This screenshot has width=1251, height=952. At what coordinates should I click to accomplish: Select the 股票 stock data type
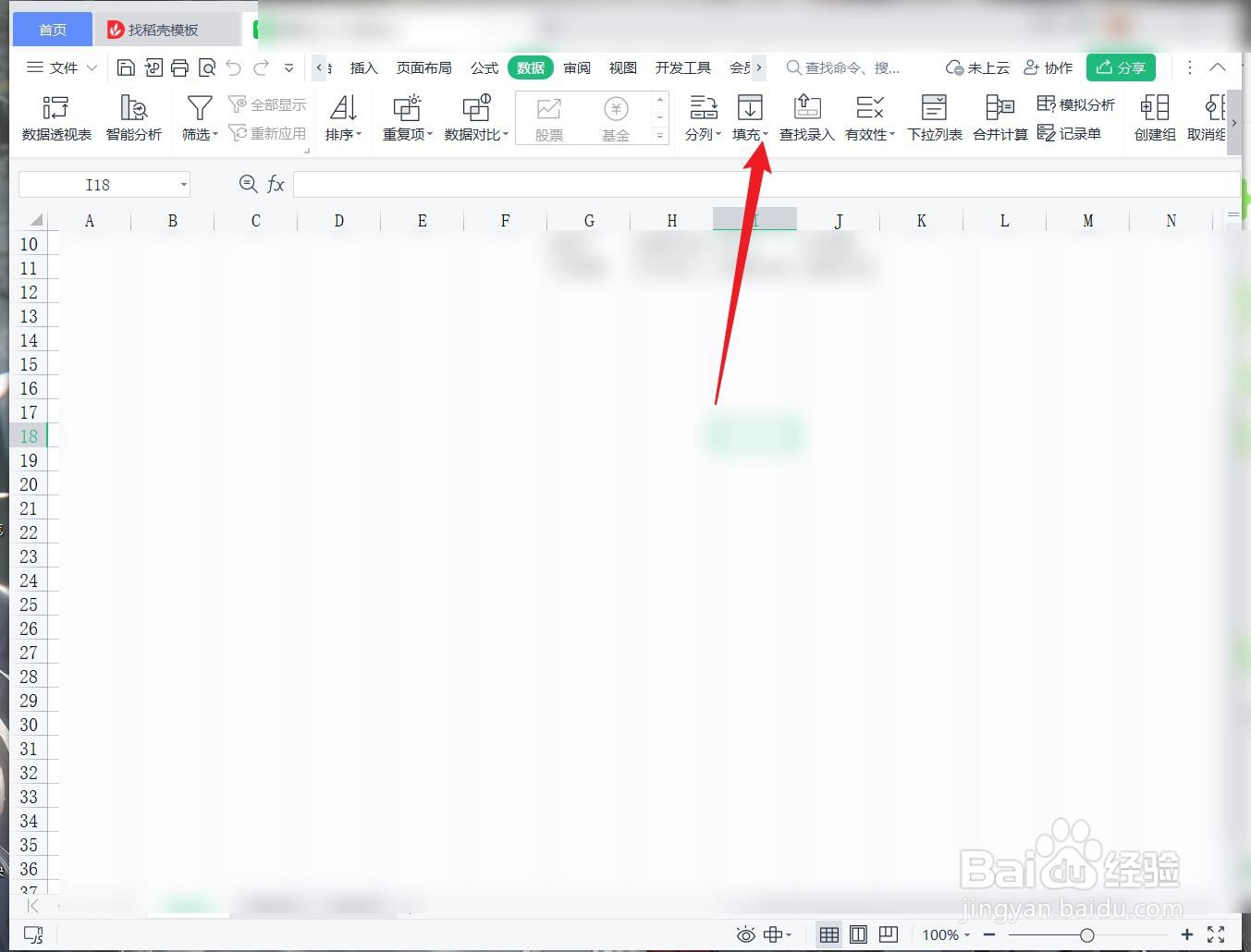point(549,118)
